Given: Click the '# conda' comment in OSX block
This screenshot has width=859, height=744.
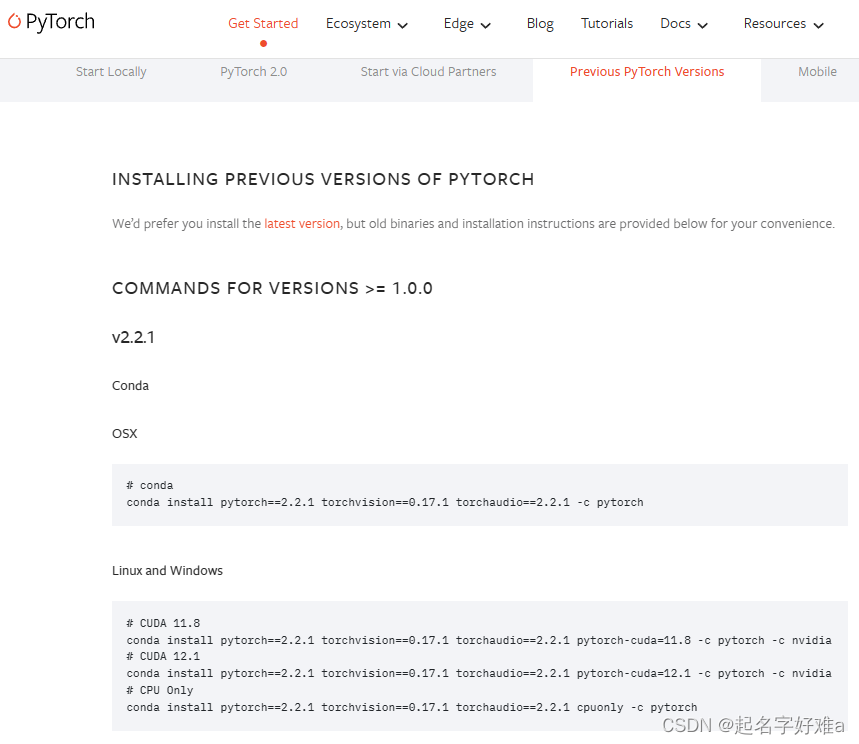Looking at the screenshot, I should [150, 485].
